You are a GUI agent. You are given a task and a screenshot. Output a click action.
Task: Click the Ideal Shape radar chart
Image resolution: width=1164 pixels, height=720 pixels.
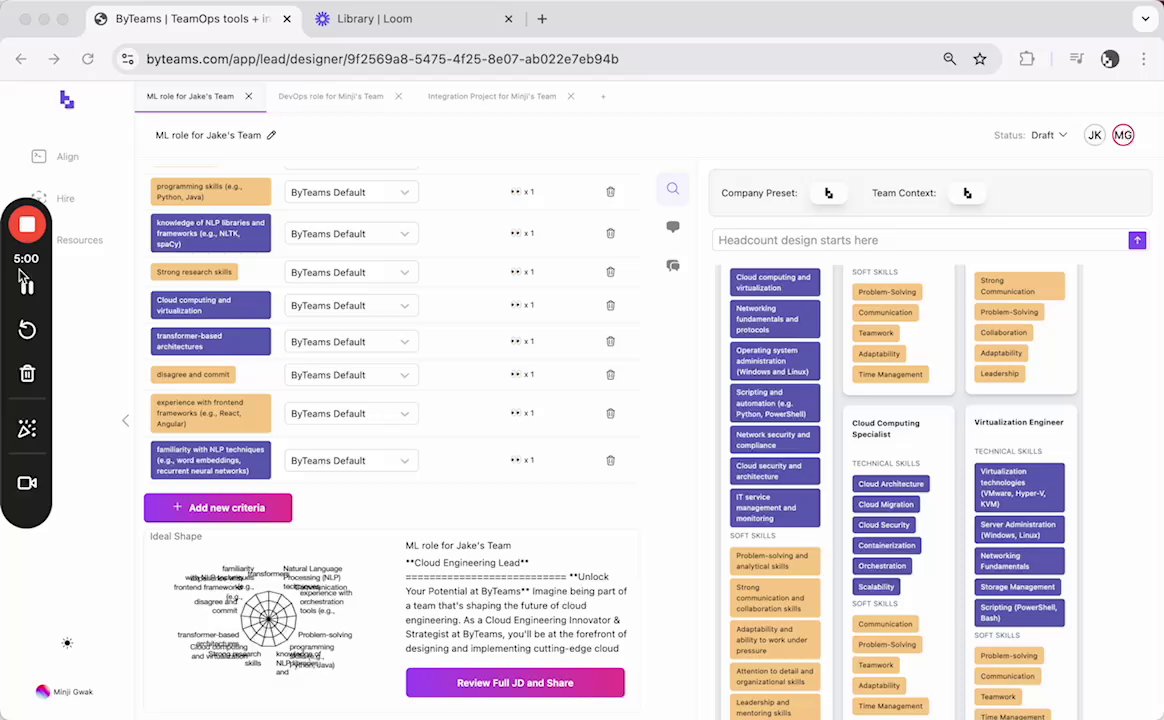point(268,618)
